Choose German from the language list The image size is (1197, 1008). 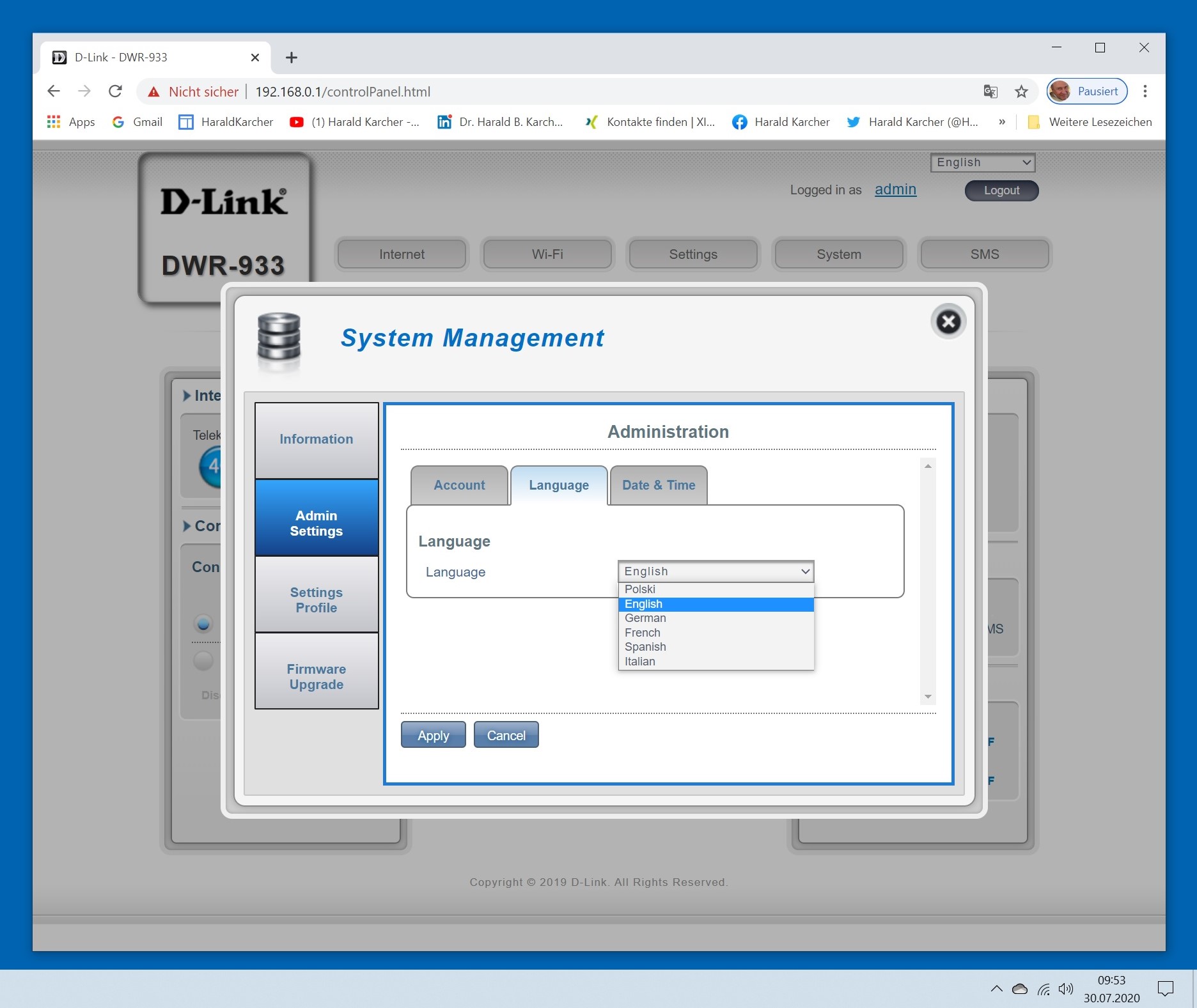716,618
